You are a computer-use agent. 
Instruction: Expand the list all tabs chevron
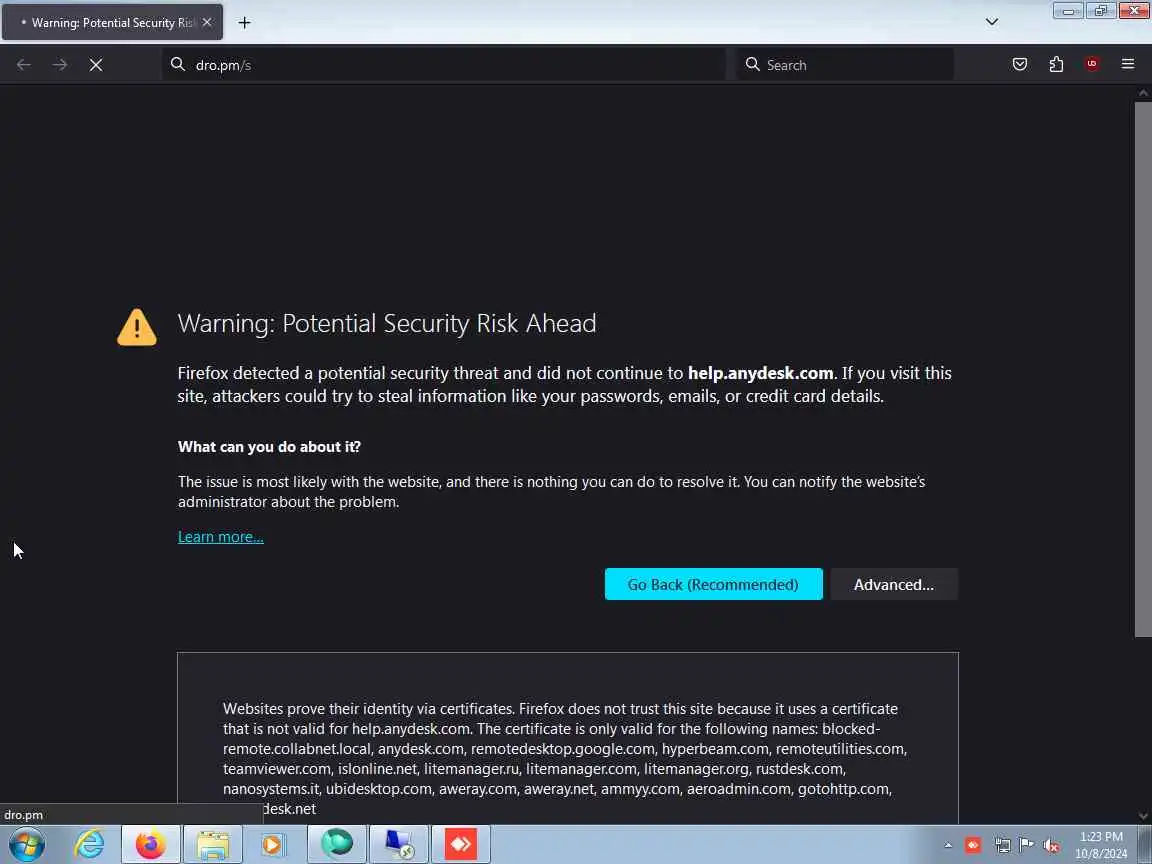[992, 22]
